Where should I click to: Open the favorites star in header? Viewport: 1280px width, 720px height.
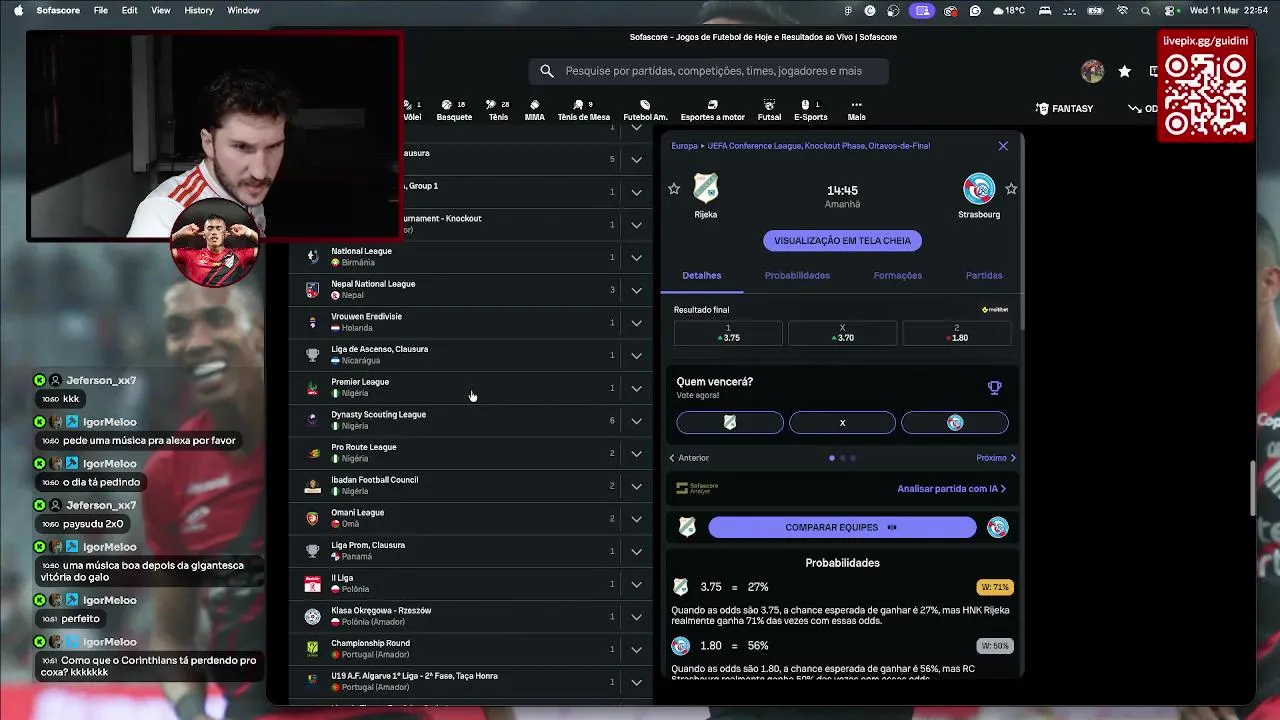click(x=1125, y=71)
